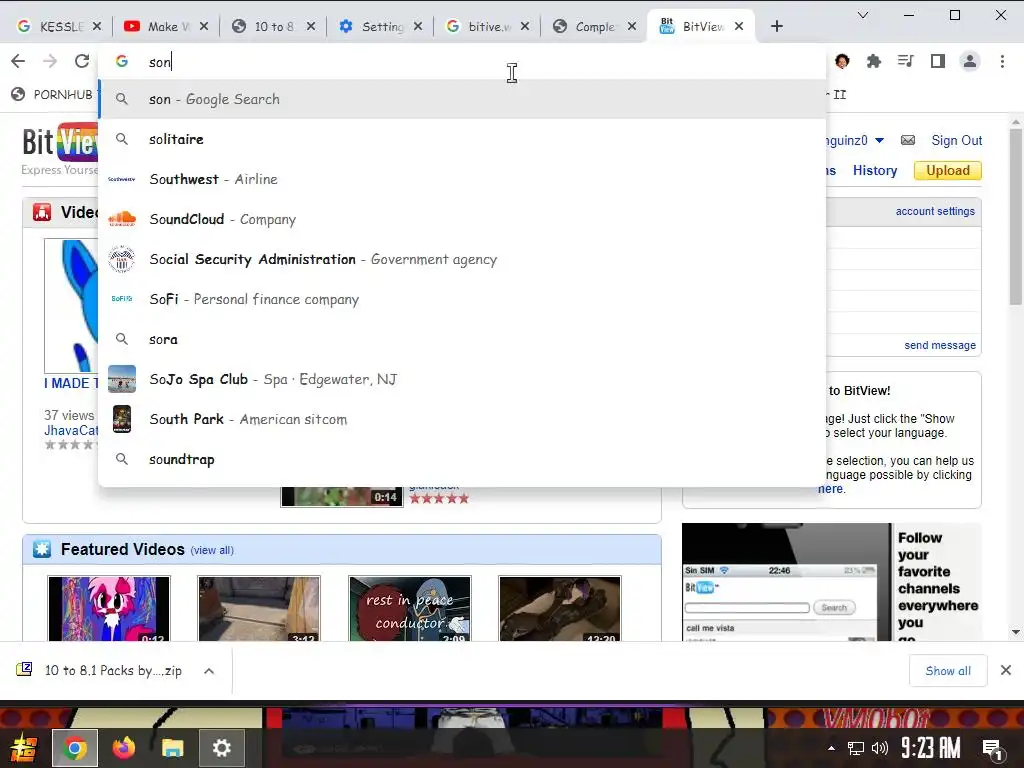The width and height of the screenshot is (1024, 768).
Task: Choose the South Park suggestion
Action: [462, 419]
